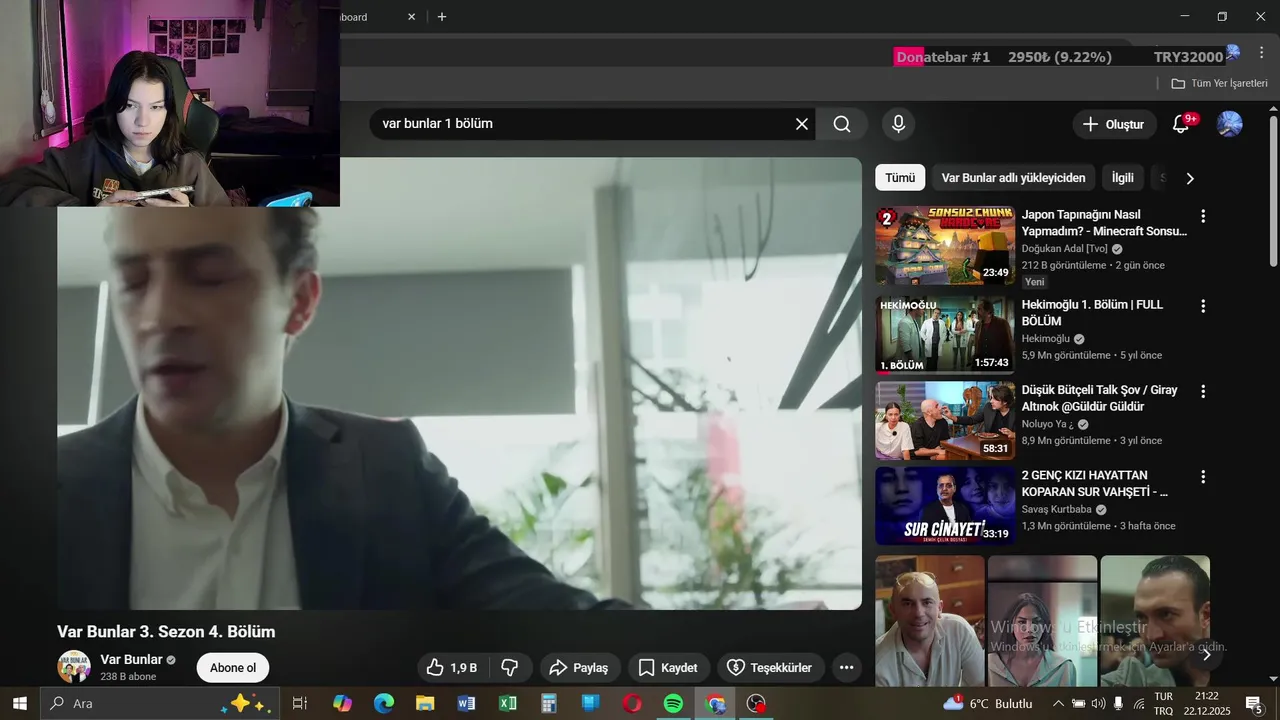Image resolution: width=1280 pixels, height=720 pixels.
Task: Open Japon Tapınağını Minecraft video thumbnail
Action: point(945,245)
